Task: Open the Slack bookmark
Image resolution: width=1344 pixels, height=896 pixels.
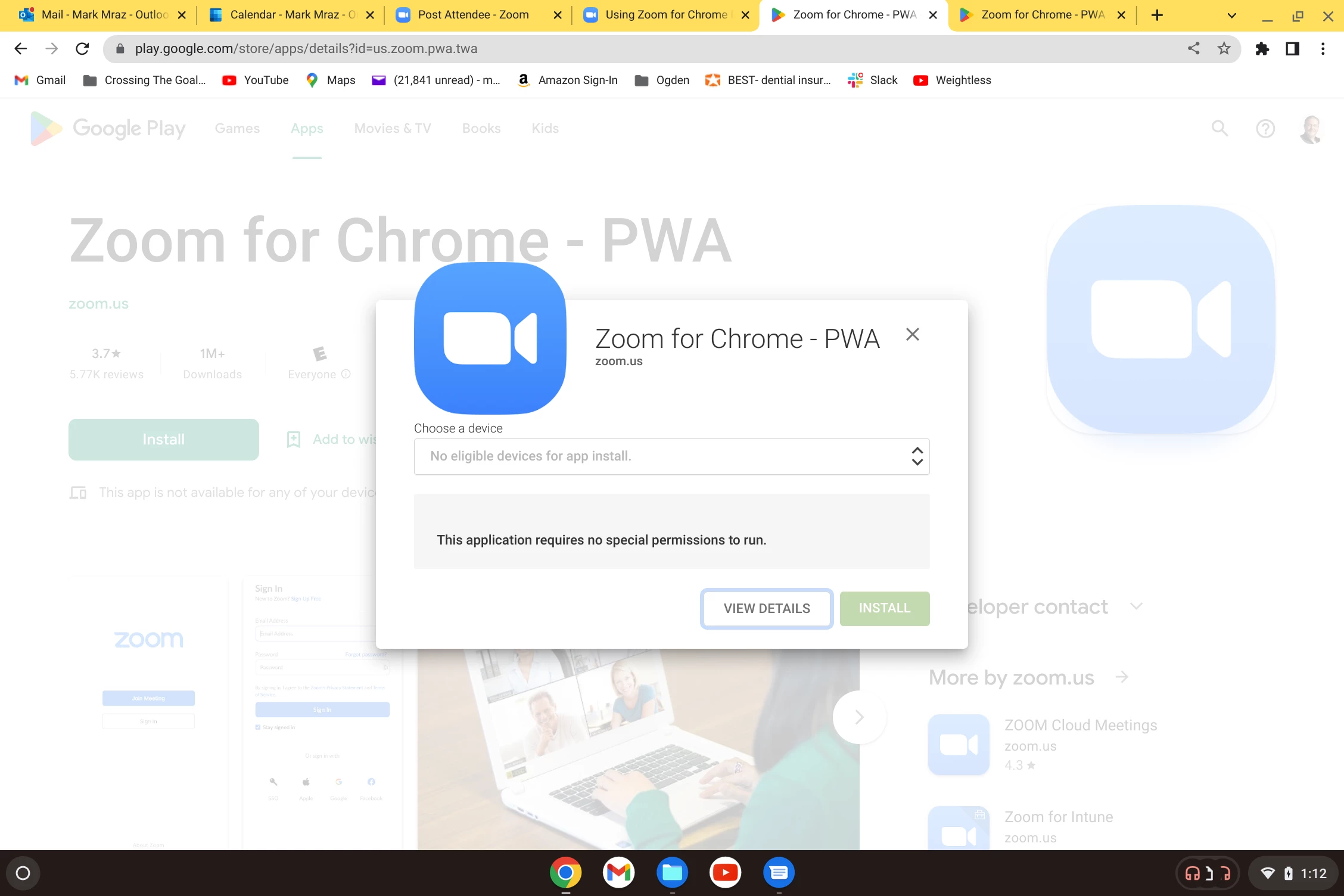Action: tap(873, 80)
